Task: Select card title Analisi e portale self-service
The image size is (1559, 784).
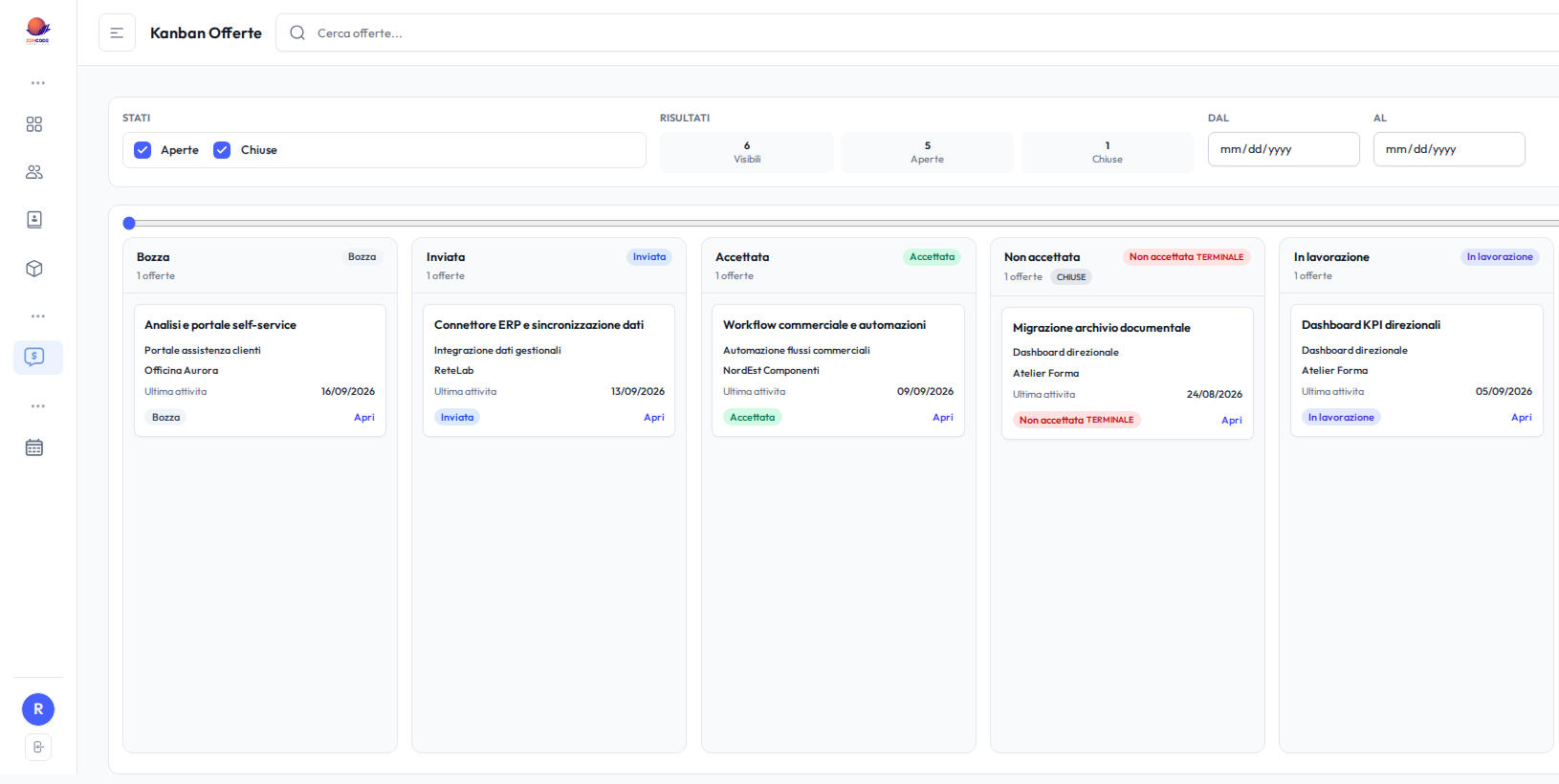Action: [x=220, y=325]
